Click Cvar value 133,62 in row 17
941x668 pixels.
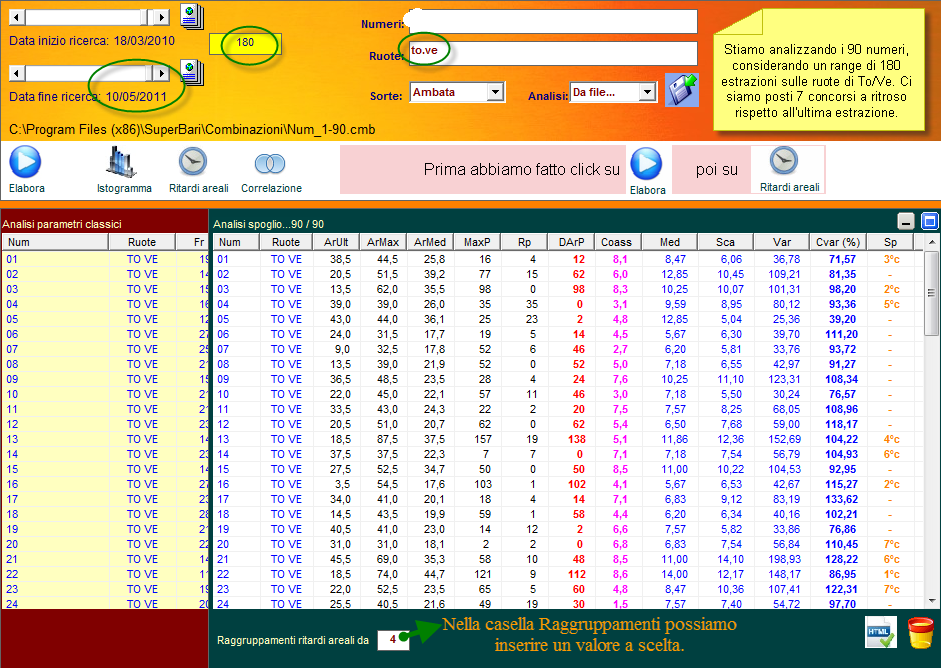(841, 499)
